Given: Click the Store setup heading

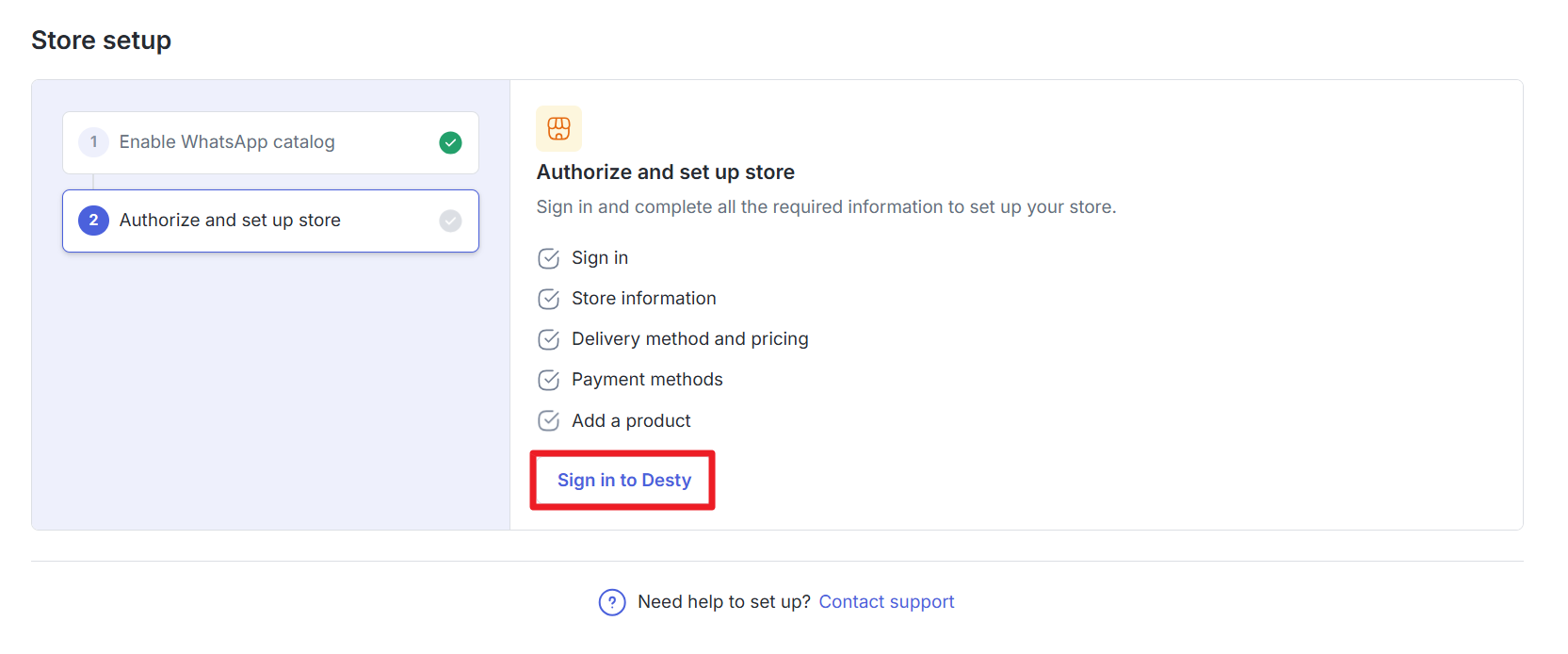Looking at the screenshot, I should [x=101, y=41].
